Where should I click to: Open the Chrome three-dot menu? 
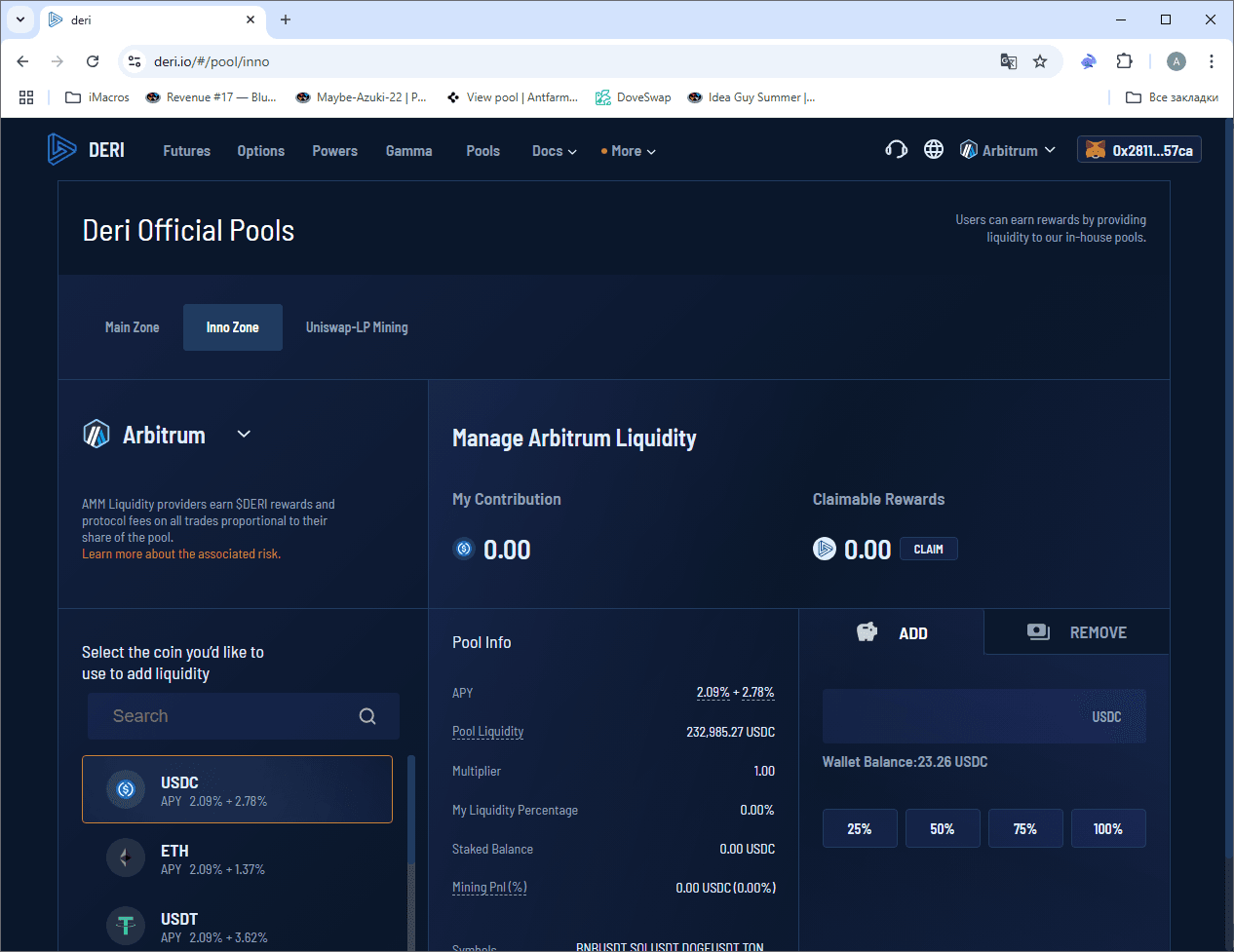[1212, 61]
